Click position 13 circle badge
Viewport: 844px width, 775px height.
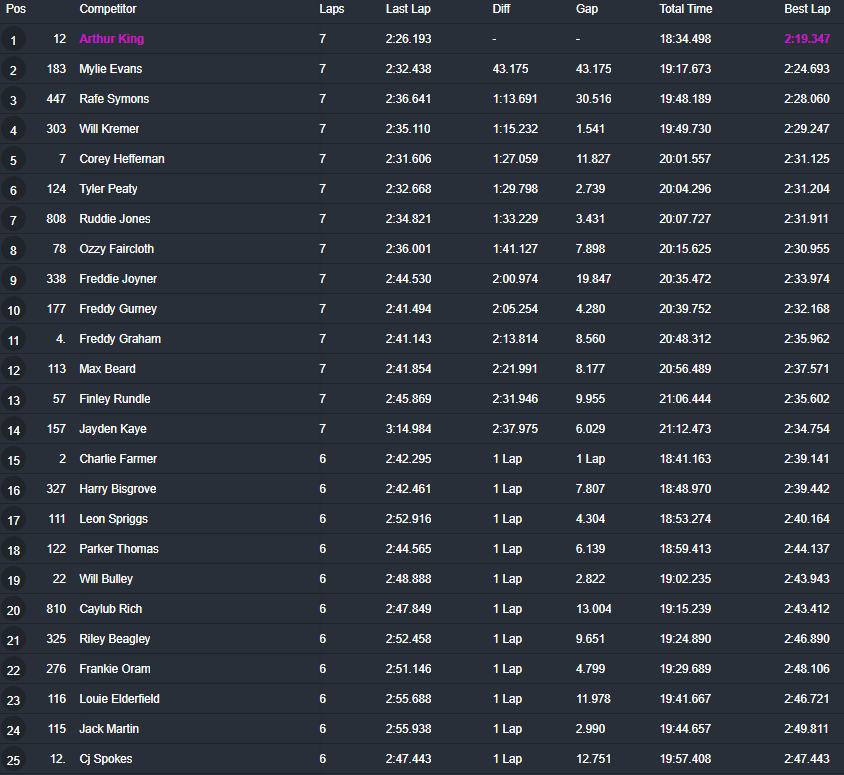[x=14, y=400]
